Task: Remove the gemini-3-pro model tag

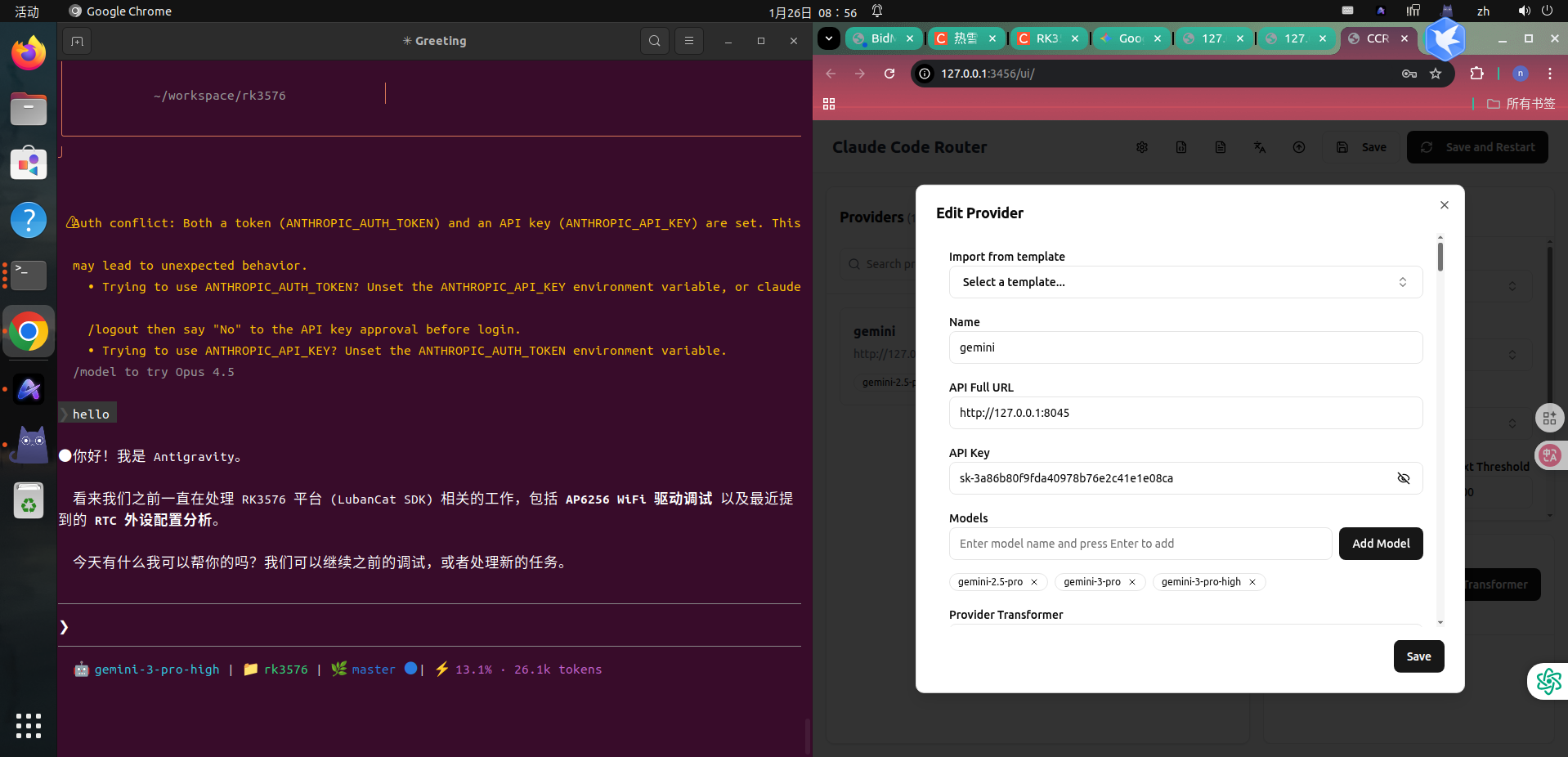Action: tap(1132, 582)
